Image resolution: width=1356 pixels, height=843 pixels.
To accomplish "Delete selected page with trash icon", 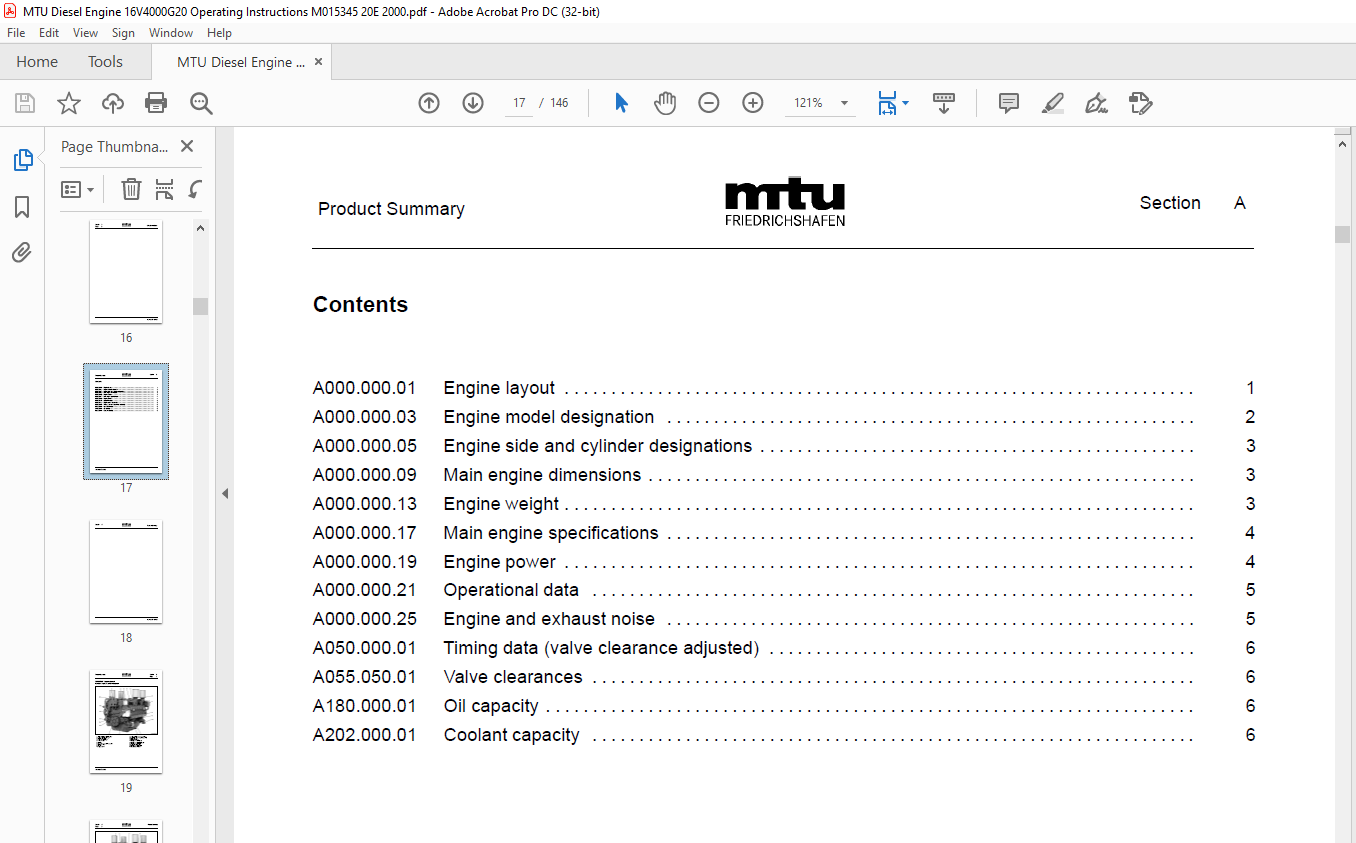I will click(131, 189).
